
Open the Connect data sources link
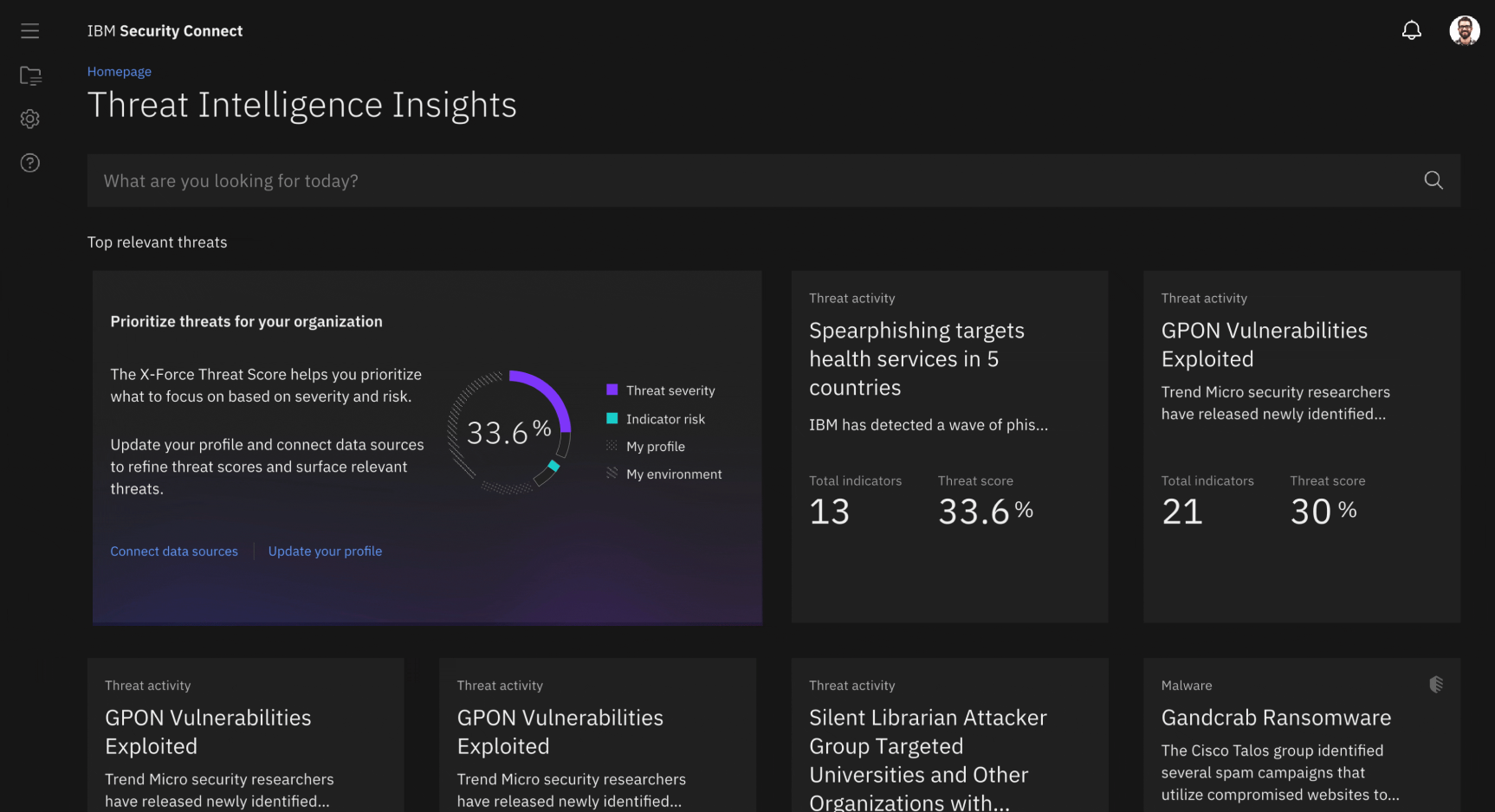click(174, 551)
